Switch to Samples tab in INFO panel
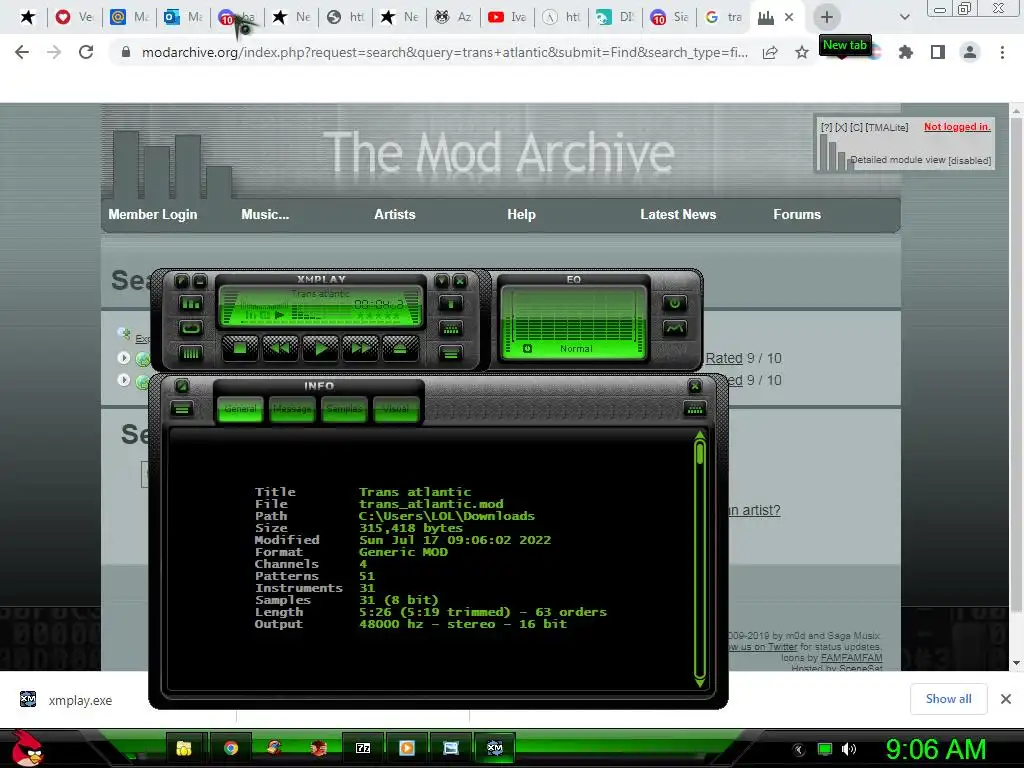 [x=344, y=409]
